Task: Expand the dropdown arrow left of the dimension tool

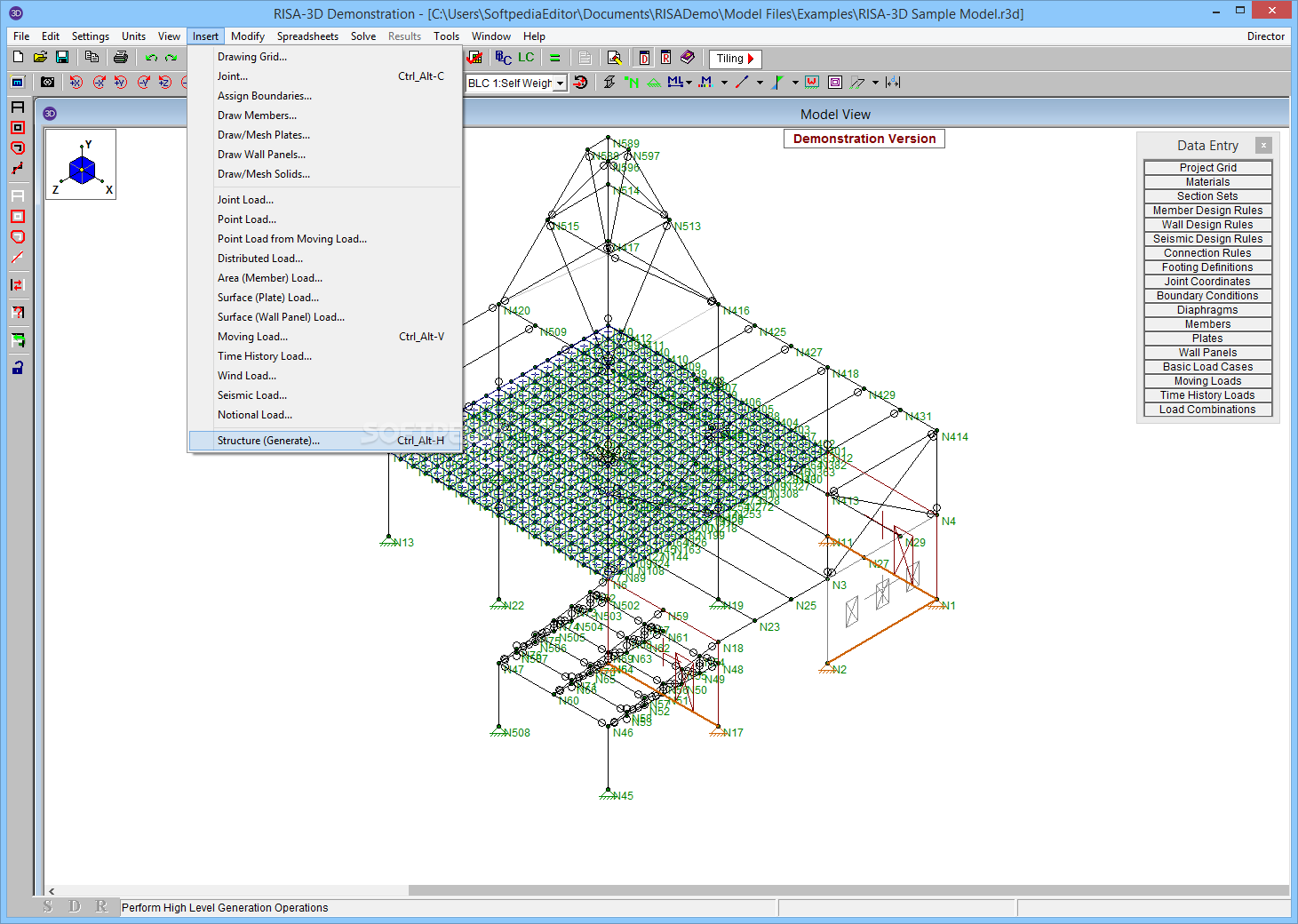Action: 875,83
